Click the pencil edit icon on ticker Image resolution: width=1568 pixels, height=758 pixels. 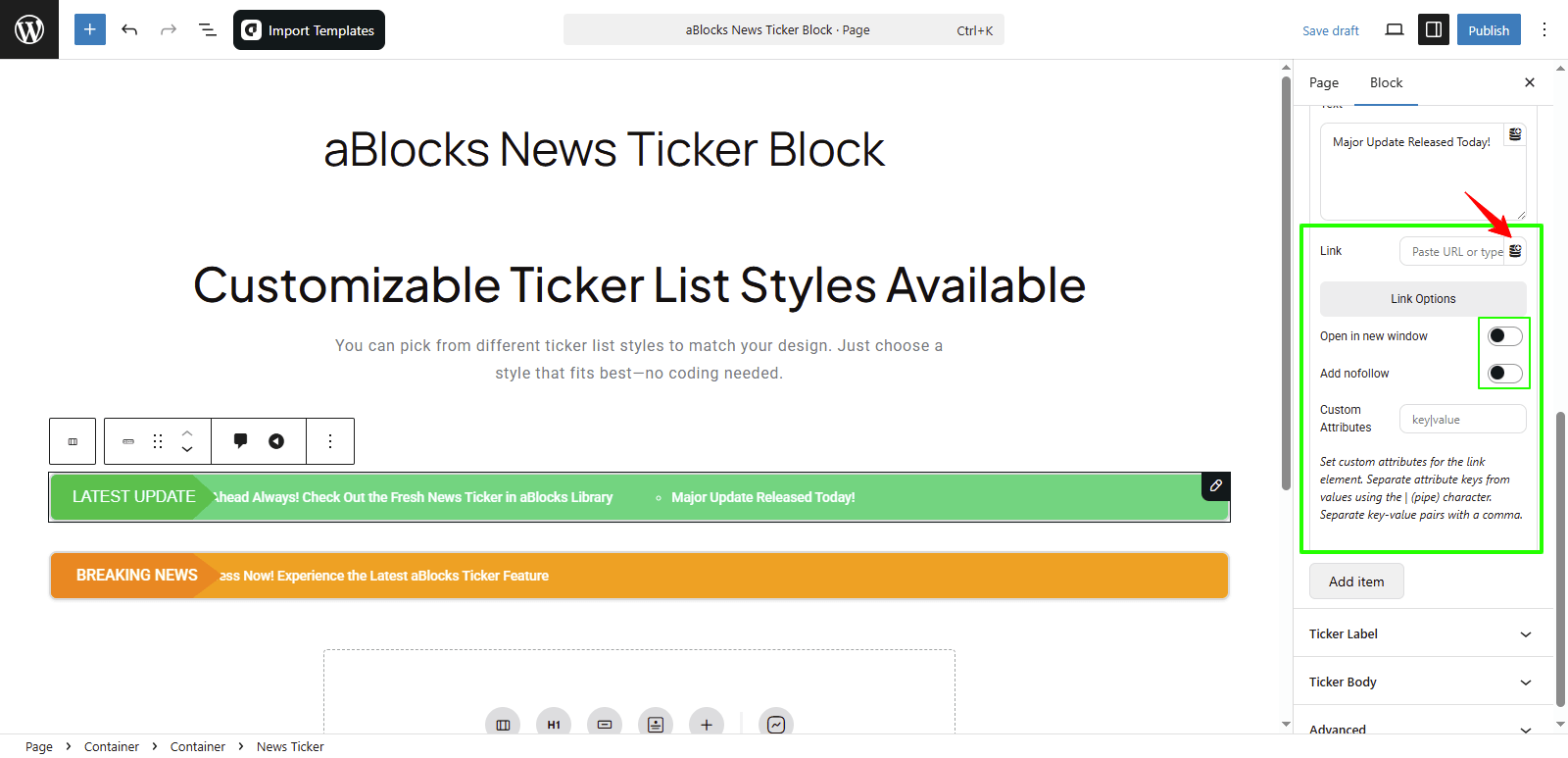(x=1215, y=485)
